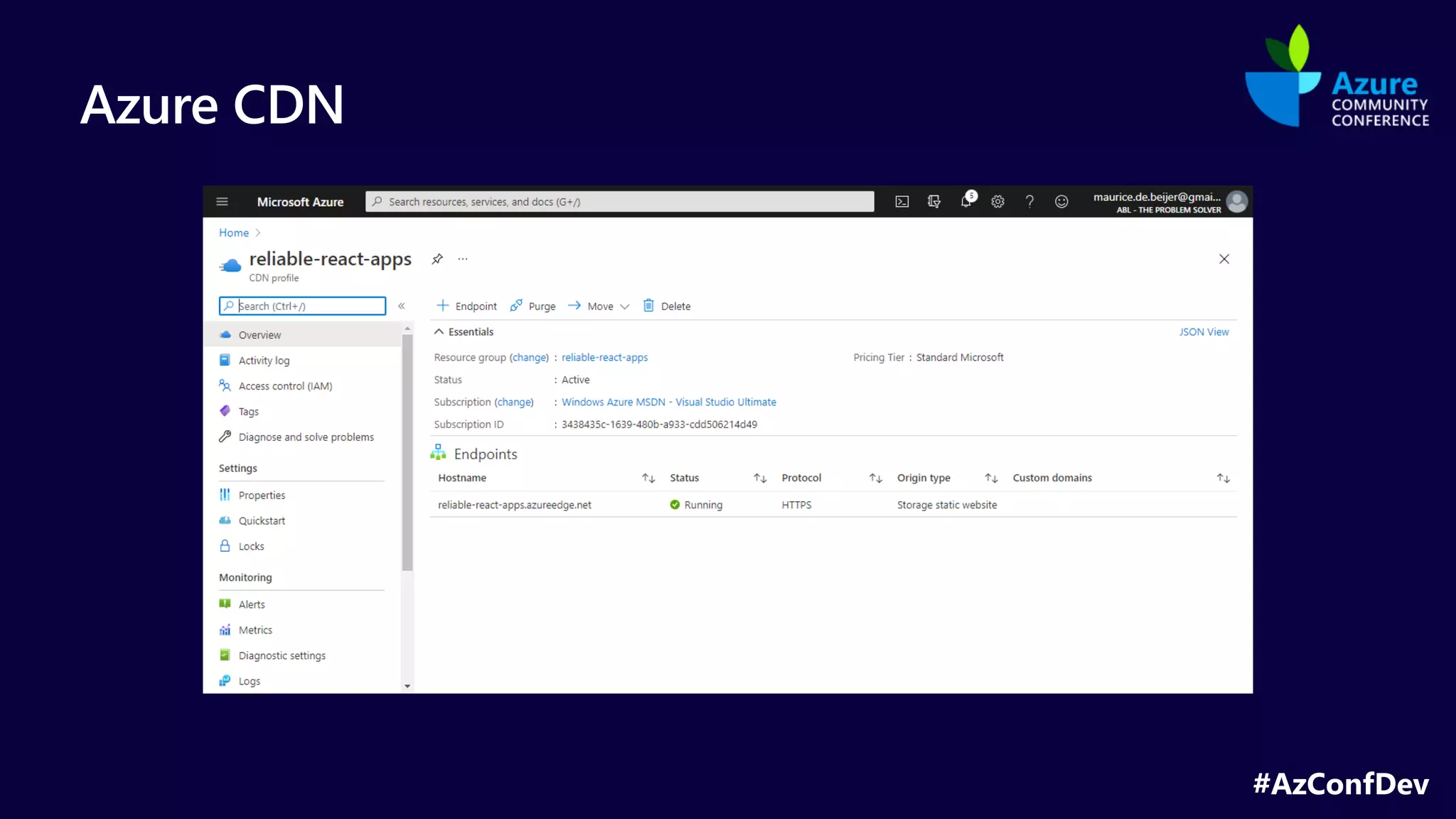Add a new Endpoint

[x=466, y=306]
